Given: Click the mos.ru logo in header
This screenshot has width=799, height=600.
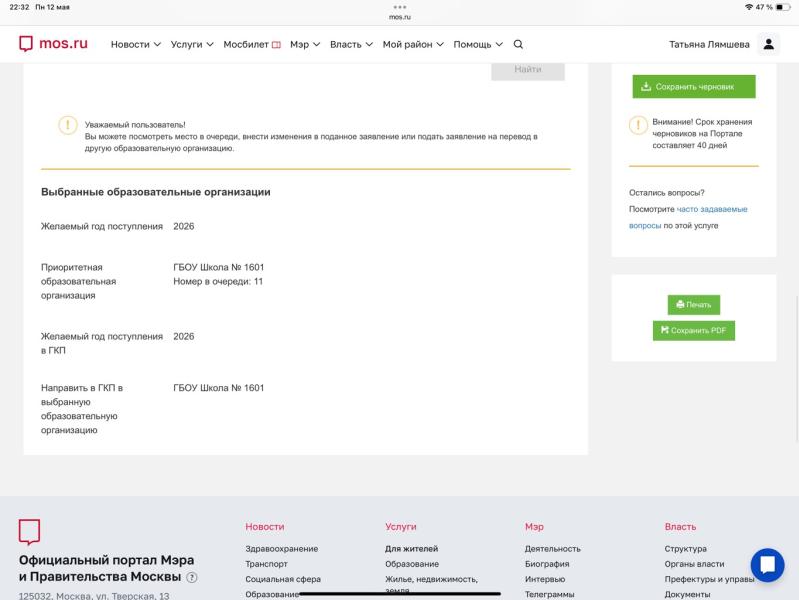Looking at the screenshot, I should pos(53,44).
